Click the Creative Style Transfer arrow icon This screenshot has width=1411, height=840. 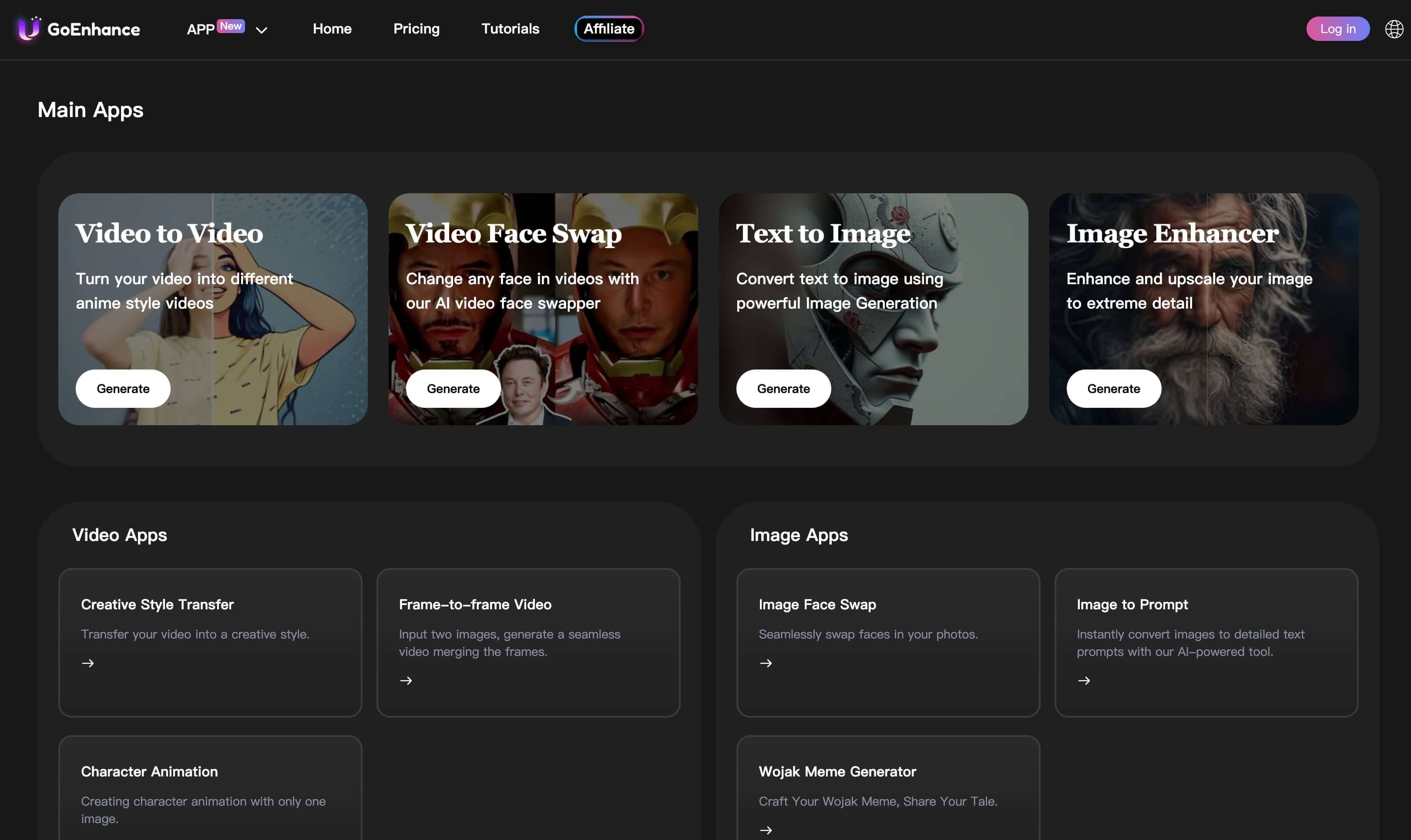pyautogui.click(x=87, y=662)
